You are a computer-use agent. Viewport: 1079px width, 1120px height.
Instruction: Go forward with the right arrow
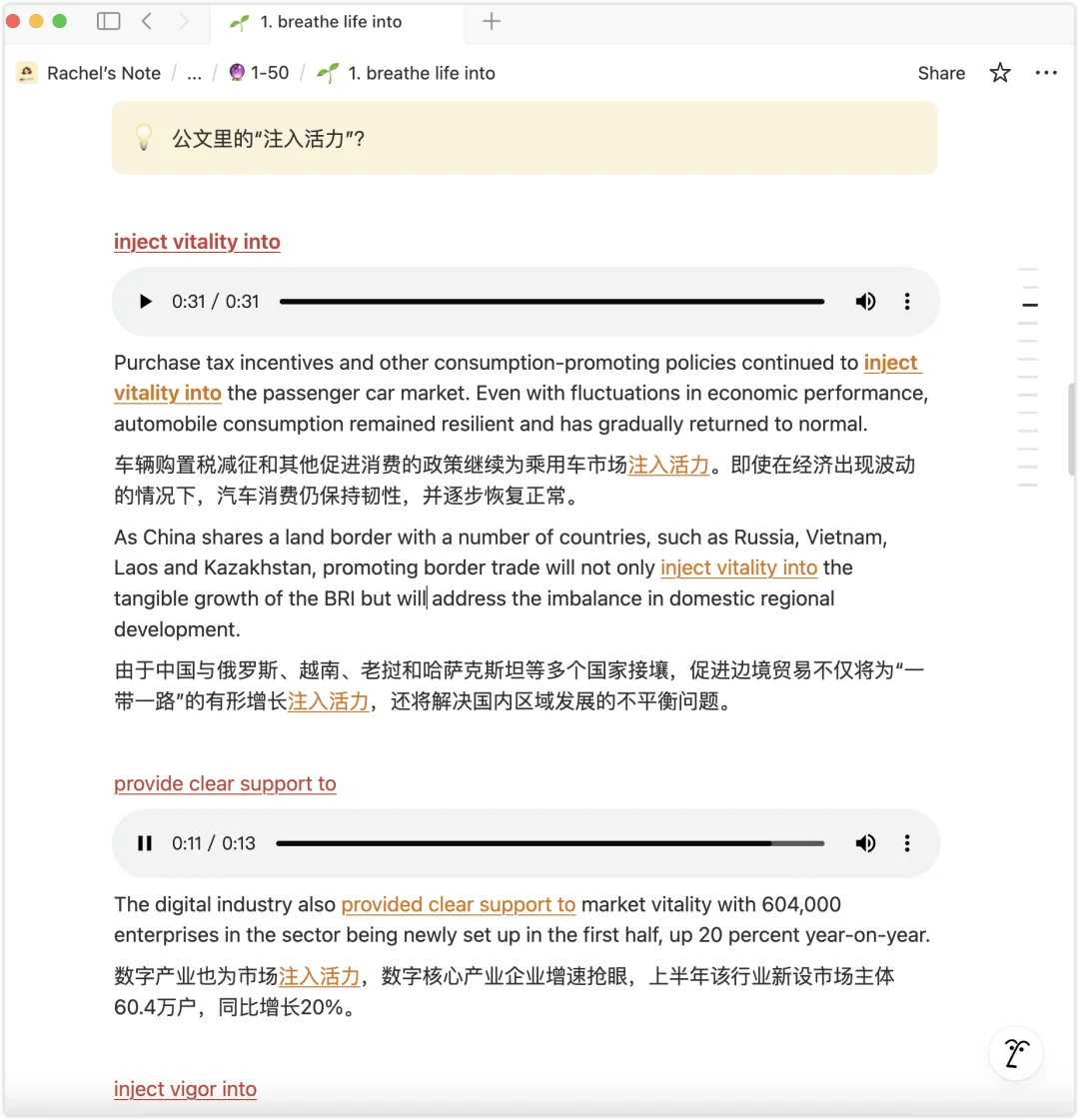184,21
